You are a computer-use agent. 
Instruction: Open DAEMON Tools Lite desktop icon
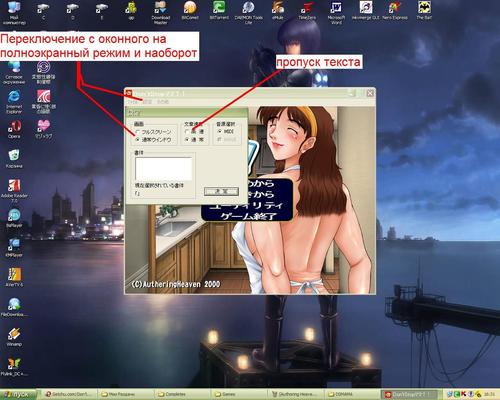click(x=248, y=12)
